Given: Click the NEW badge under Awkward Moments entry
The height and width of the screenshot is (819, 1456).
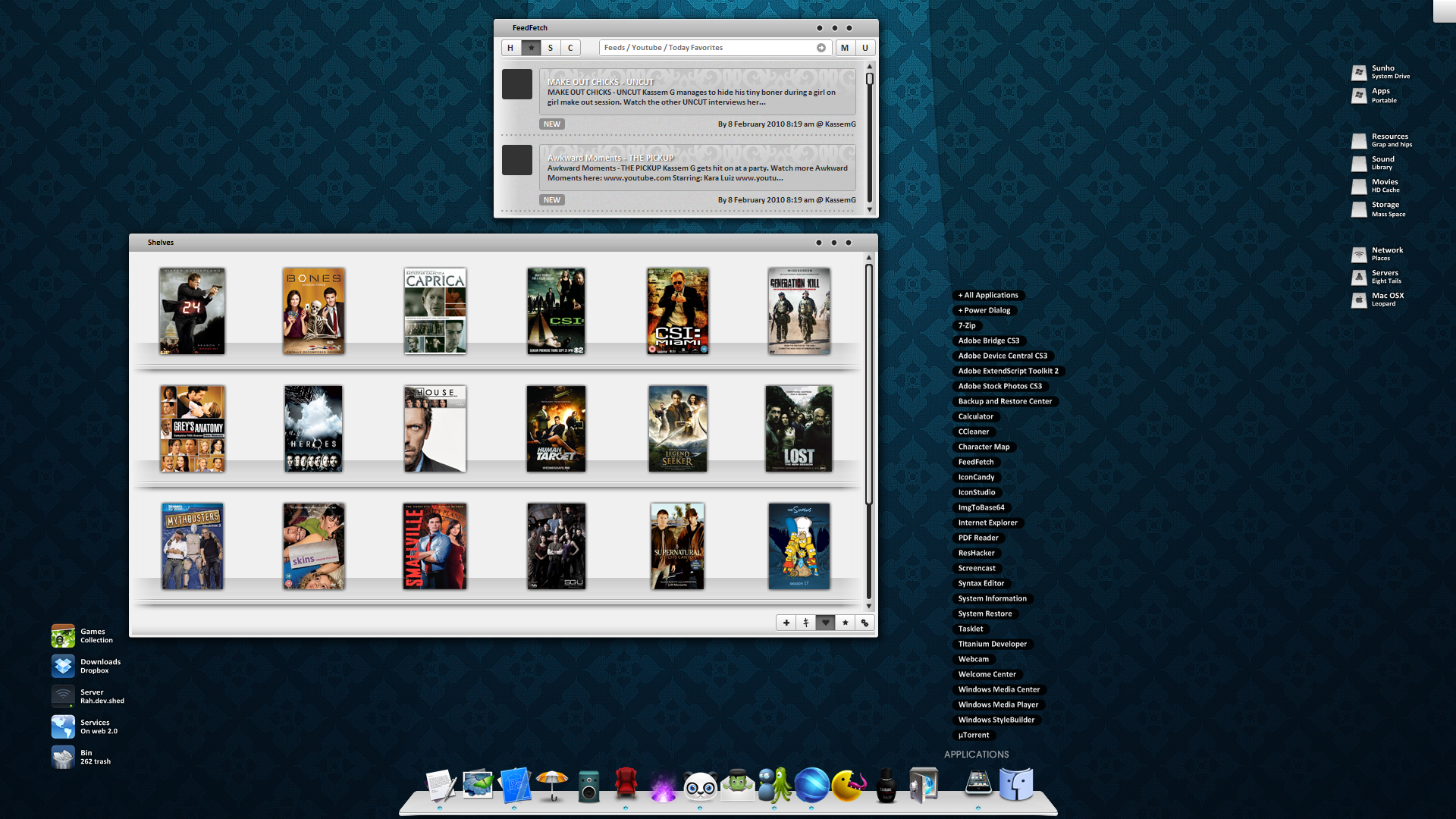Looking at the screenshot, I should point(552,200).
